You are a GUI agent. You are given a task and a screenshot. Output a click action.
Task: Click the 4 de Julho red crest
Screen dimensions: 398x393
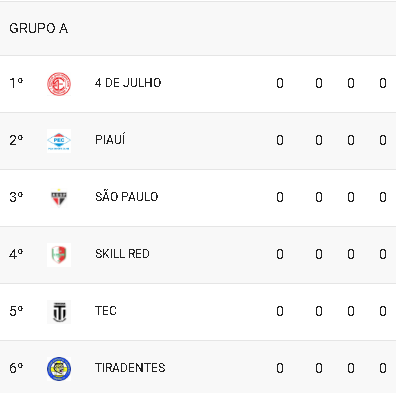click(59, 84)
